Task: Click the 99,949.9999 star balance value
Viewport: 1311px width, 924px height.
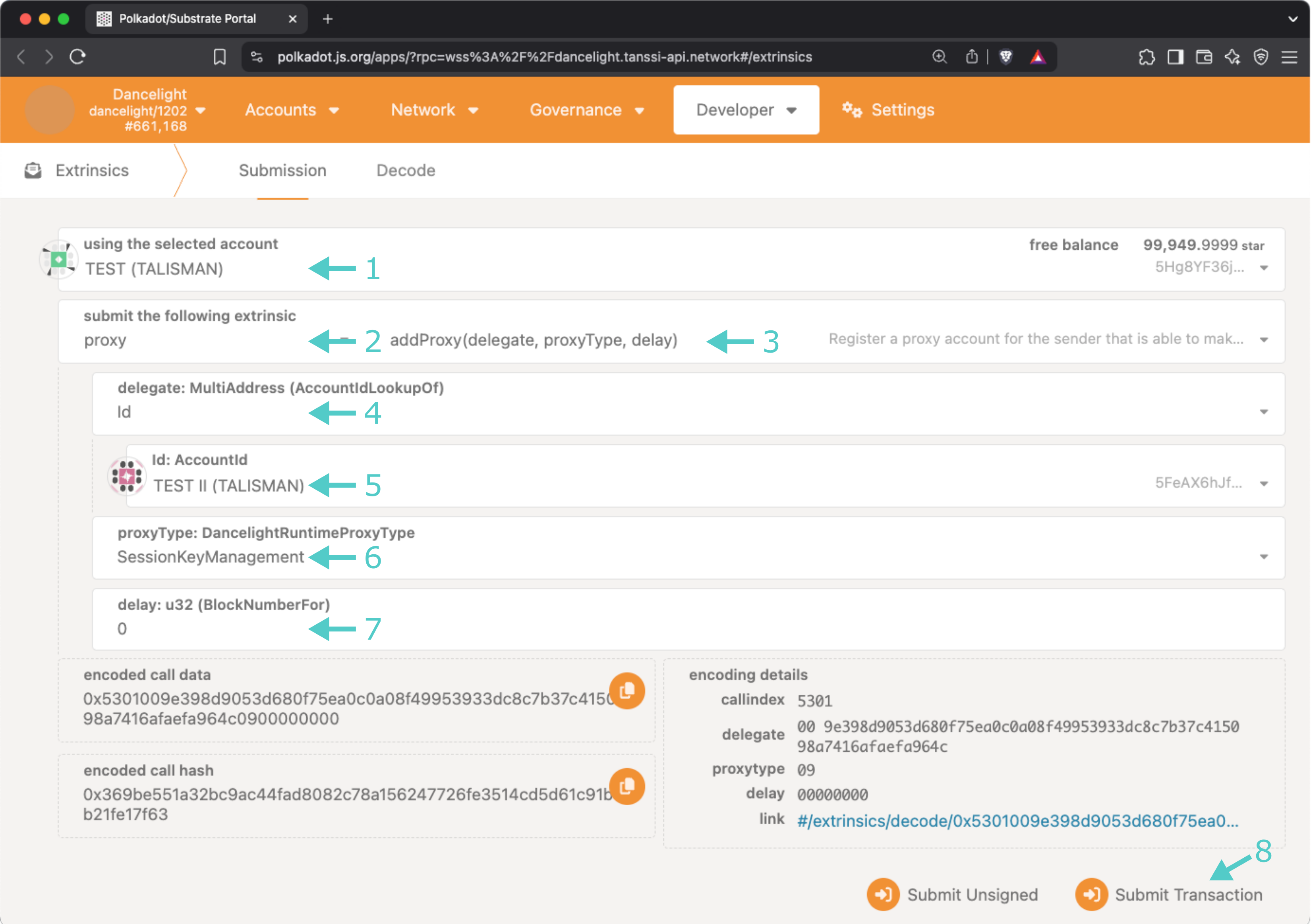Action: point(1204,245)
